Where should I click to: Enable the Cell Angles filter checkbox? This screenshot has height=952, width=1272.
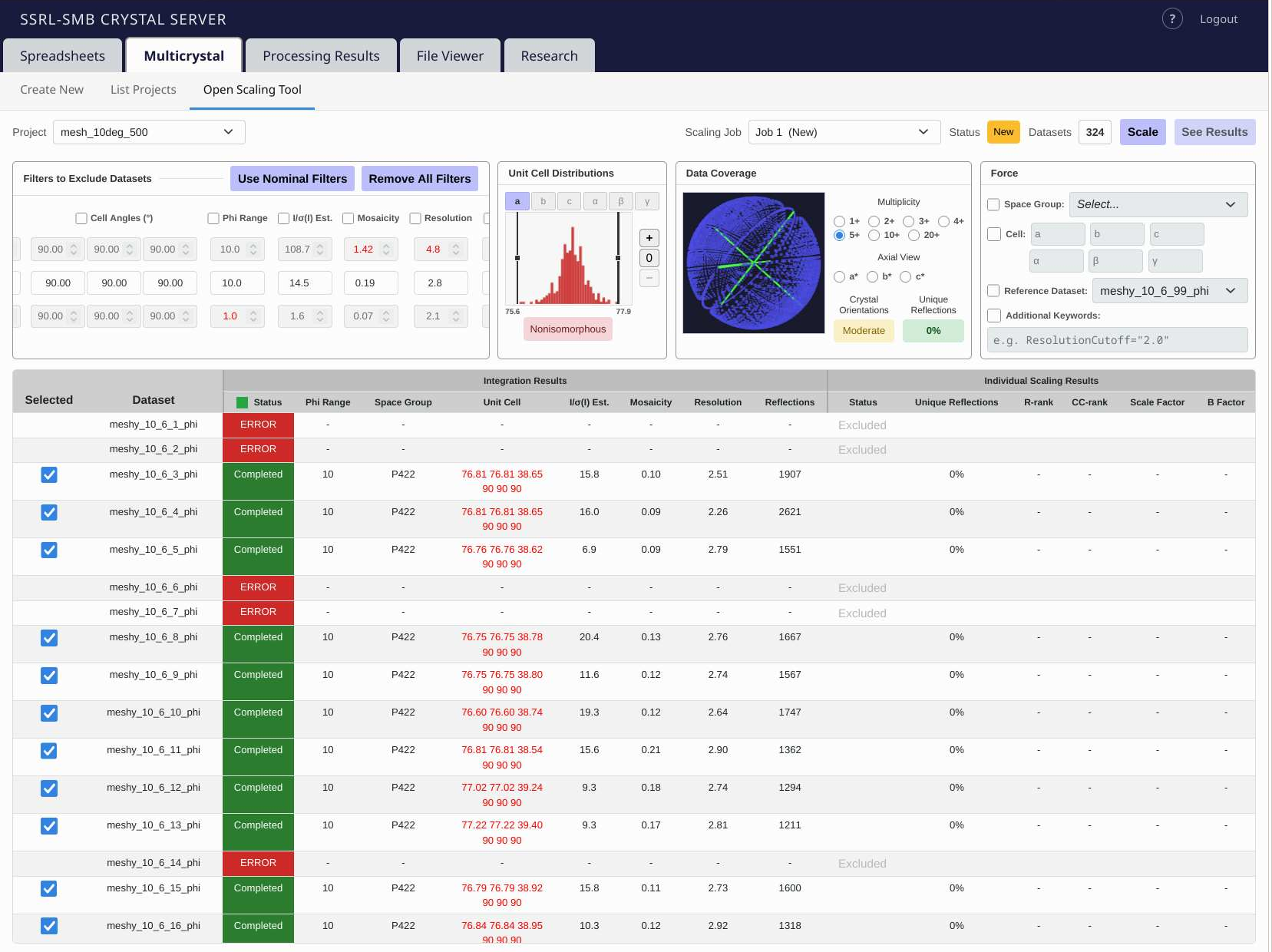coord(81,218)
